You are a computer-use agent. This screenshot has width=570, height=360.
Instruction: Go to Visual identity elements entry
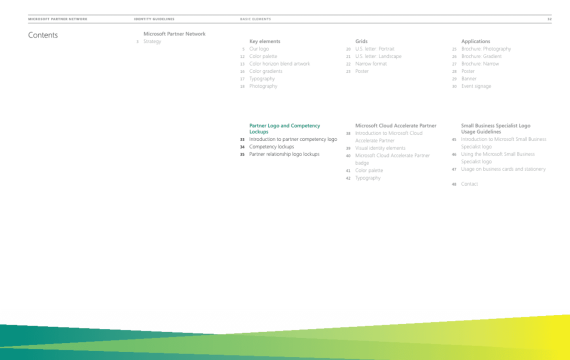coord(380,148)
